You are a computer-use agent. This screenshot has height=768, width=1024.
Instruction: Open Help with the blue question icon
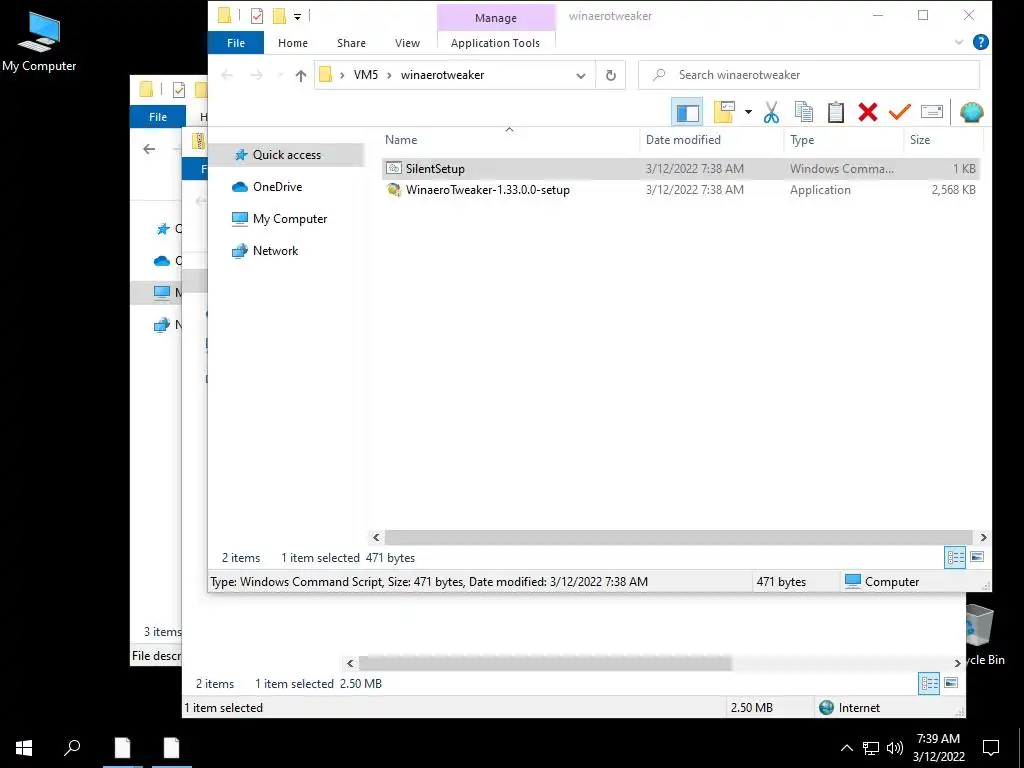[980, 42]
